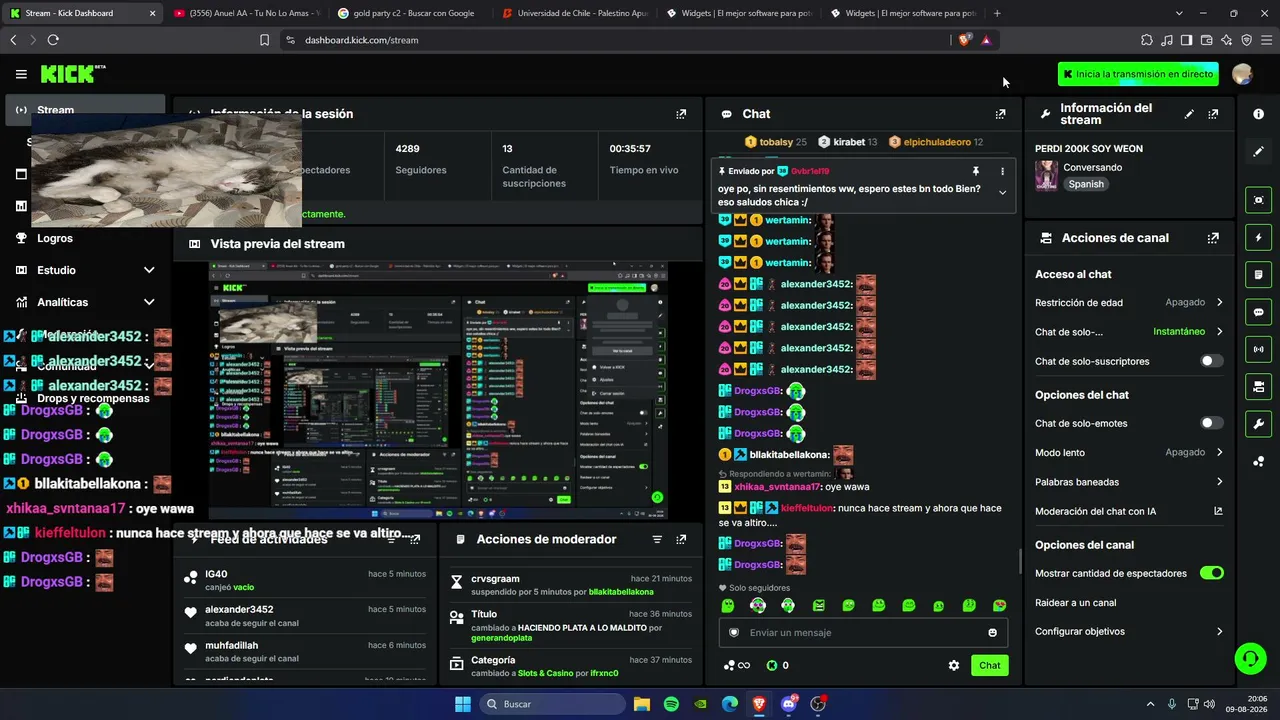Click the pin icon on the pinned message
The height and width of the screenshot is (720, 1280).
click(x=976, y=171)
